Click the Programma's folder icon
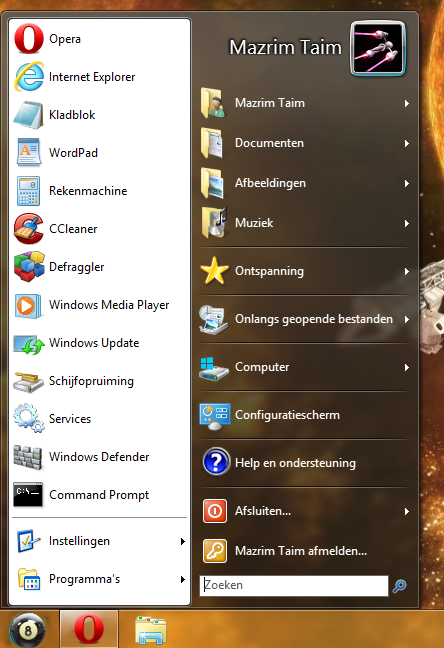 (29, 579)
